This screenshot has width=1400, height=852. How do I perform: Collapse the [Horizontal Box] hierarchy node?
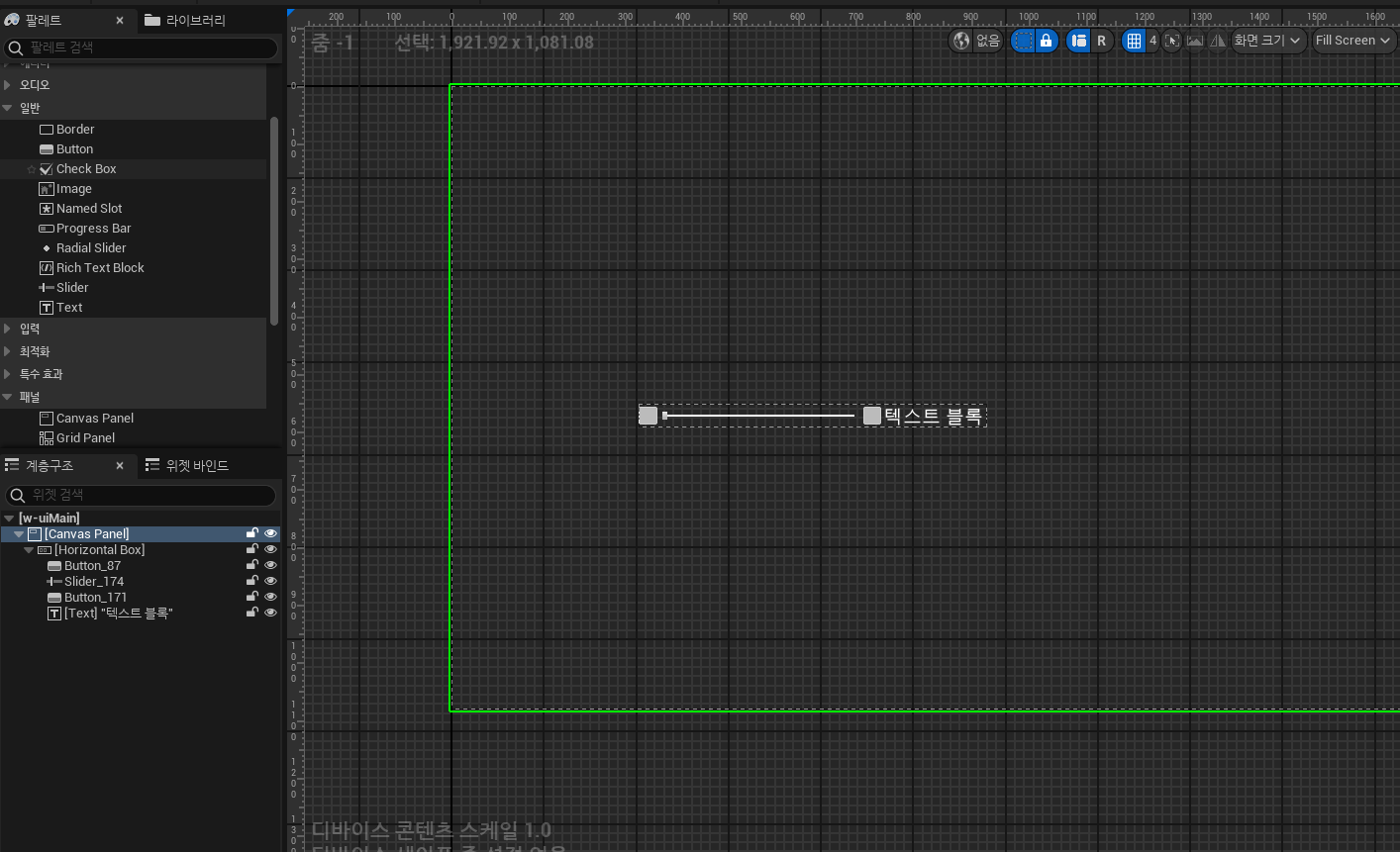click(x=29, y=550)
